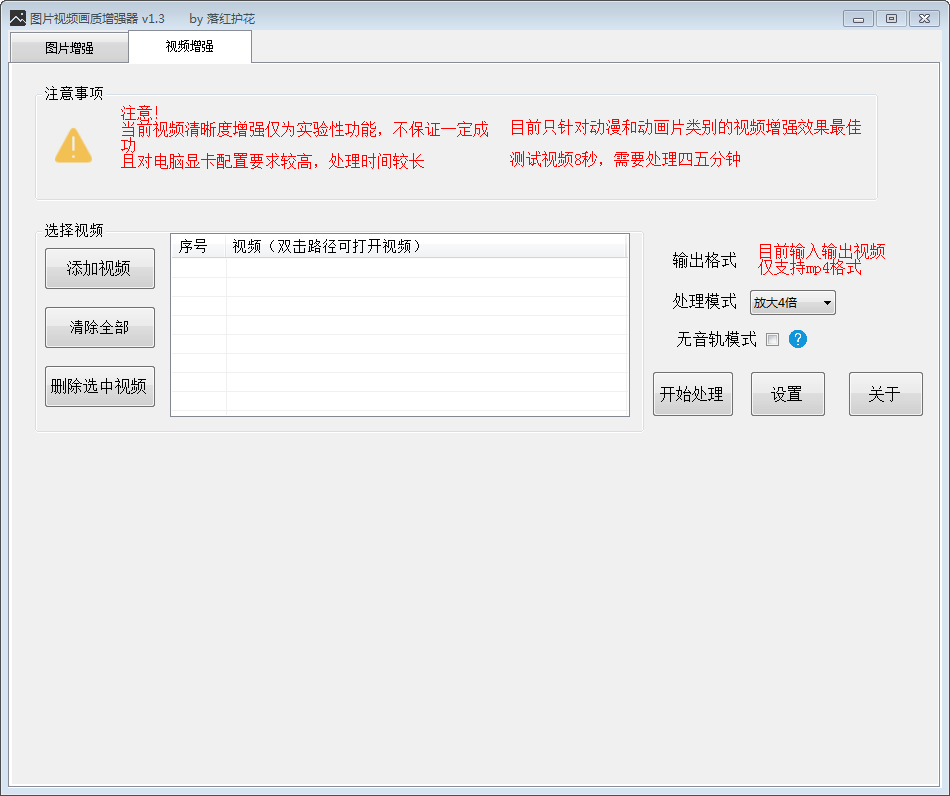950x796 pixels.
Task: Click the app icon in title bar
Action: 17,18
